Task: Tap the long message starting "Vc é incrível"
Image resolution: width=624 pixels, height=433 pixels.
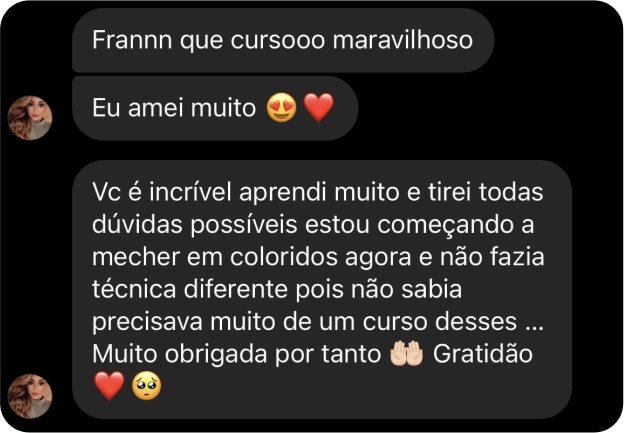Action: coord(322,290)
